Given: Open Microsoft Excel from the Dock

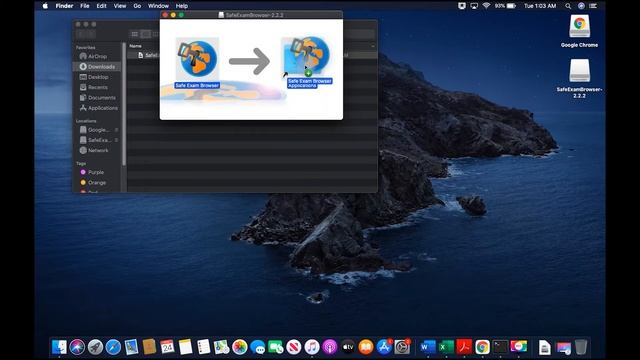Looking at the screenshot, I should coord(446,347).
